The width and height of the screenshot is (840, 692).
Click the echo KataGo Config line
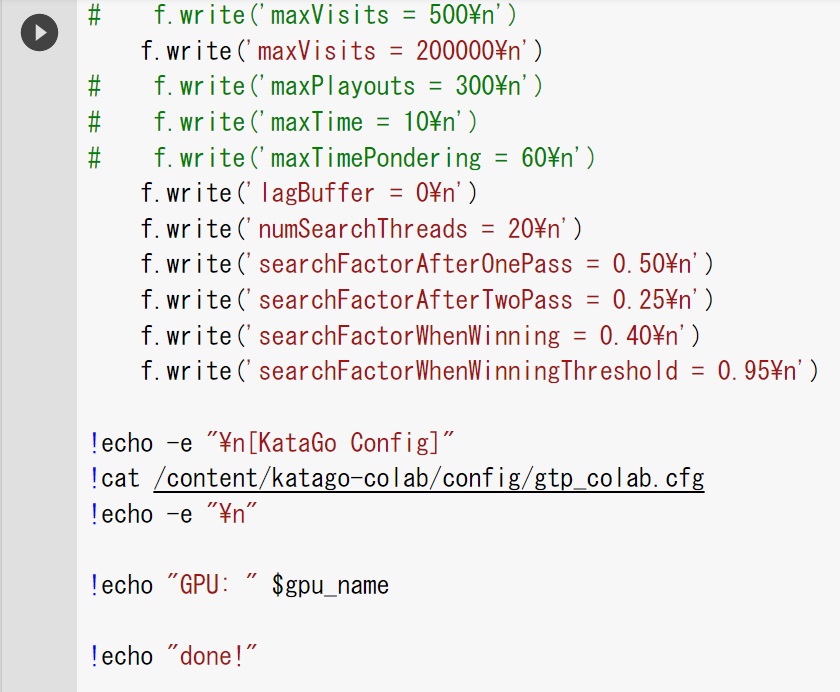272,443
